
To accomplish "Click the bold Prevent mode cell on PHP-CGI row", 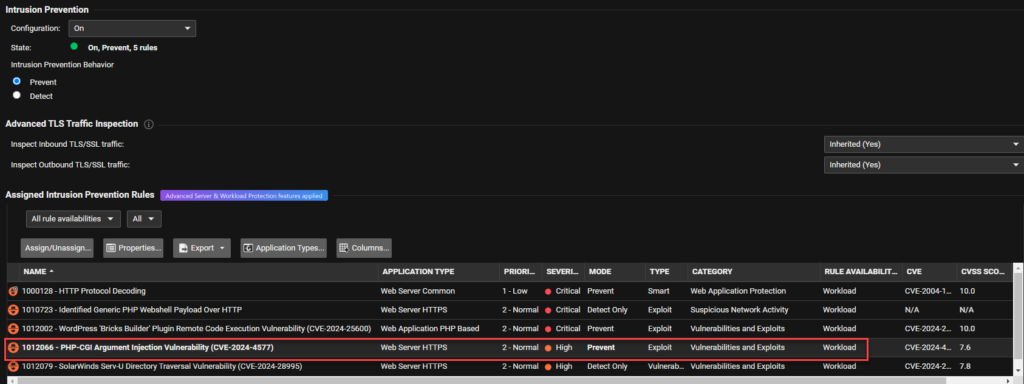I will [601, 347].
